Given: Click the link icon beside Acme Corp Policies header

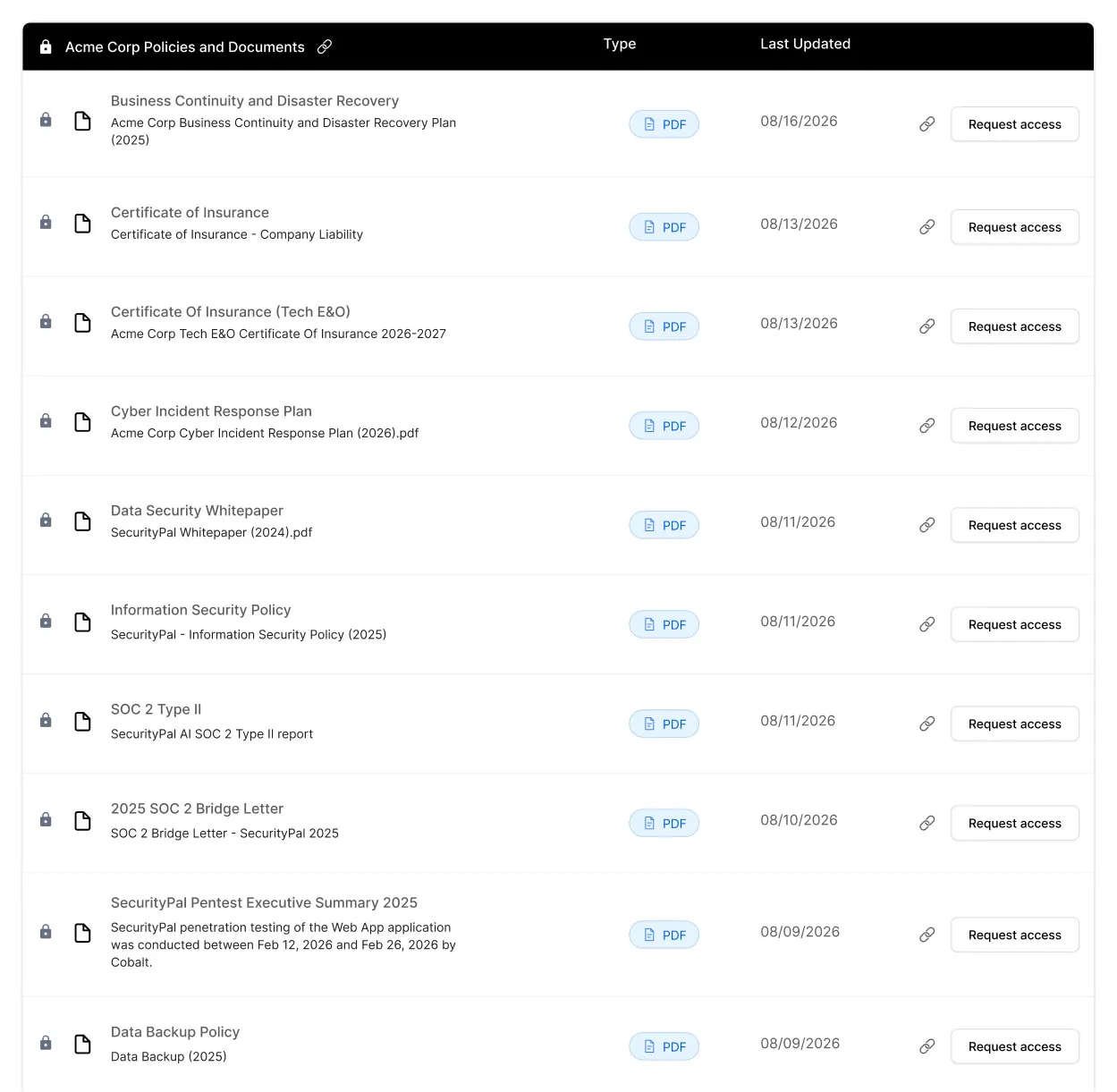Looking at the screenshot, I should click(x=325, y=47).
